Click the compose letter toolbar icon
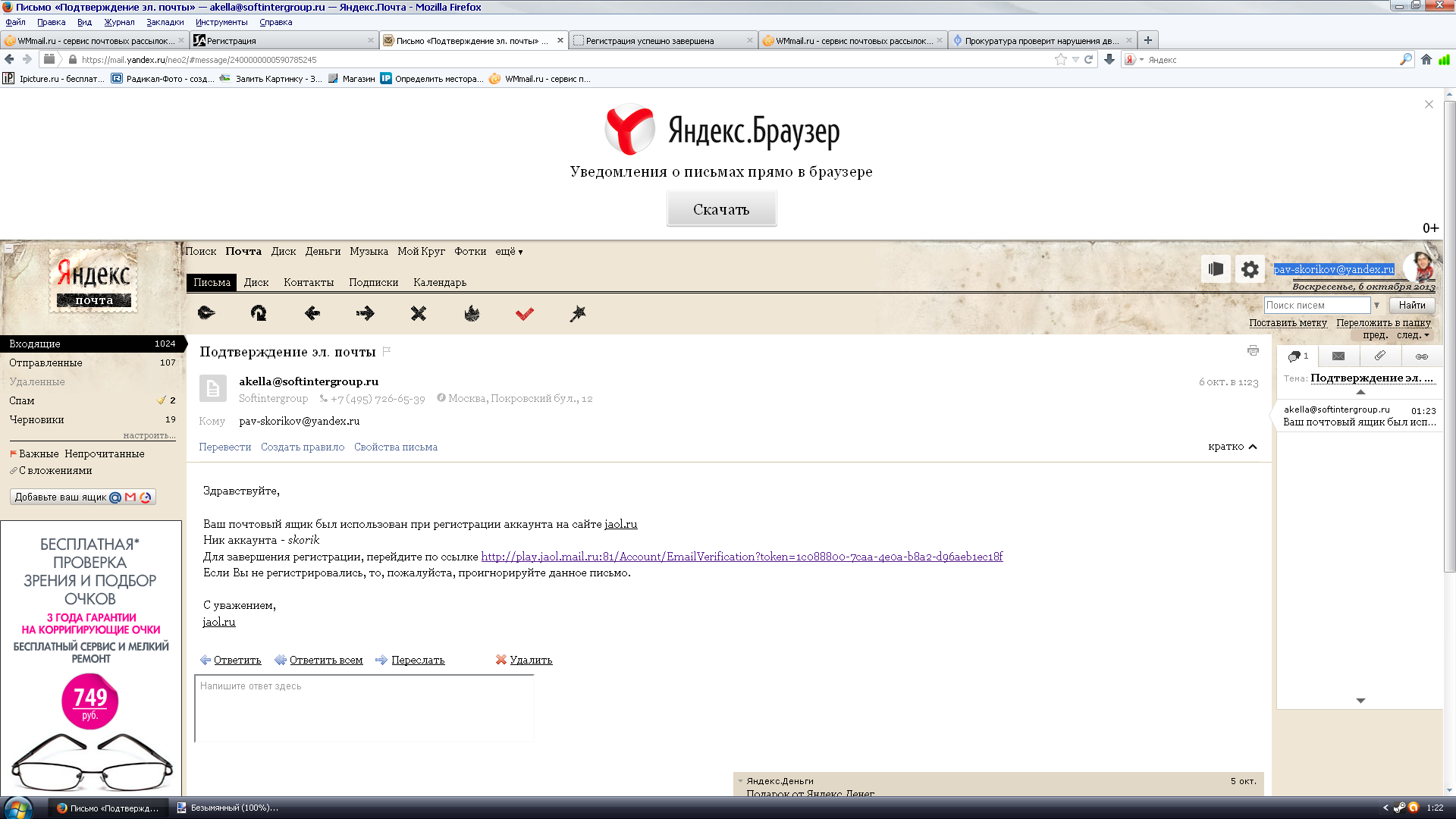This screenshot has height=819, width=1456. [x=206, y=312]
